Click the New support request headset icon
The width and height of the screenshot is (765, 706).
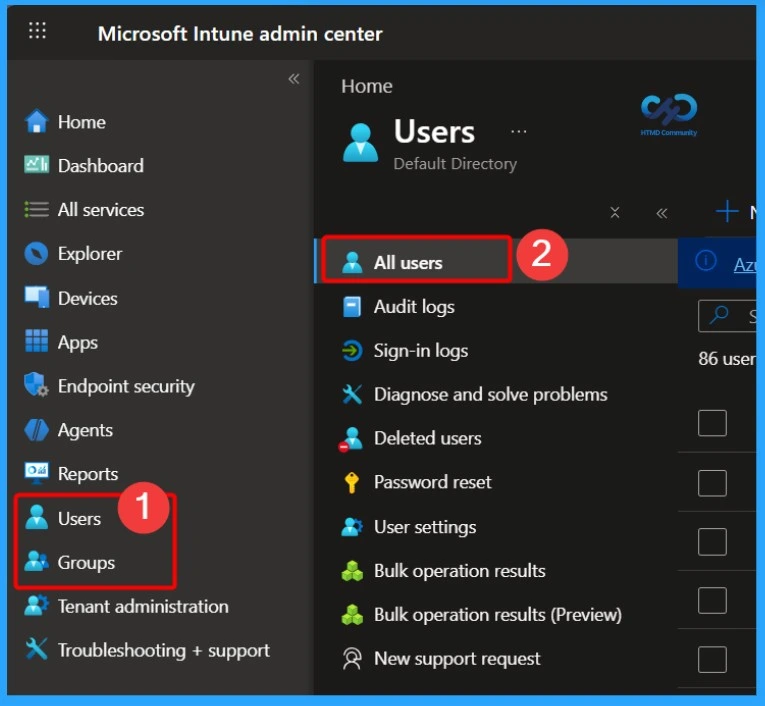[x=352, y=659]
